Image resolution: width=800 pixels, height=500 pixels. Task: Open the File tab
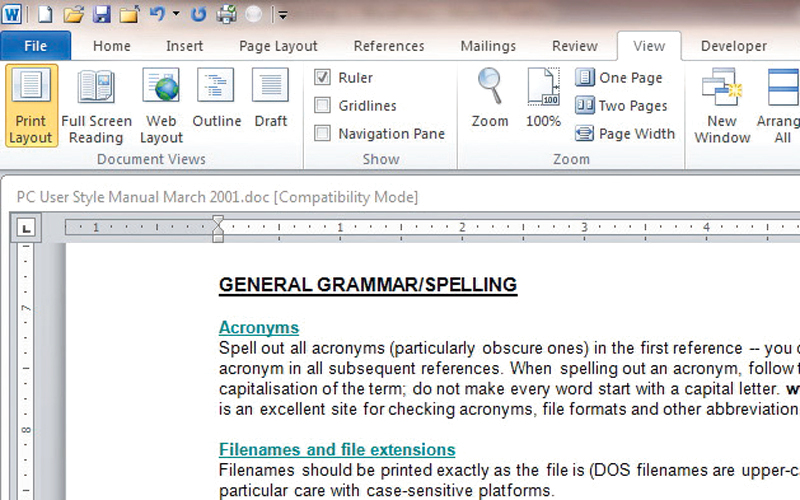tap(36, 46)
